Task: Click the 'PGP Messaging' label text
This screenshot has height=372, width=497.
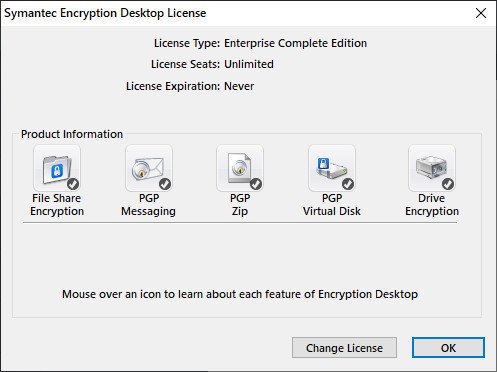Action: click(149, 205)
